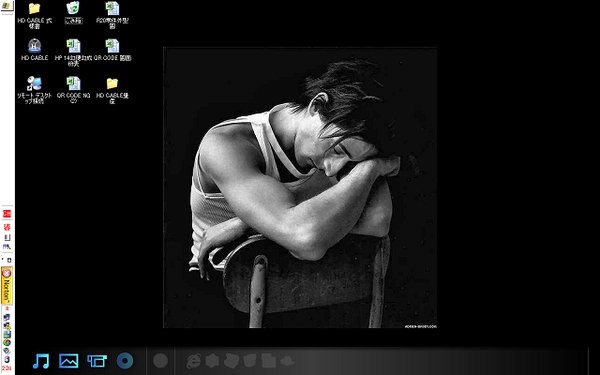This screenshot has height=375, width=600.
Task: Click the Norton toolbar on taskbar
Action: (7, 285)
